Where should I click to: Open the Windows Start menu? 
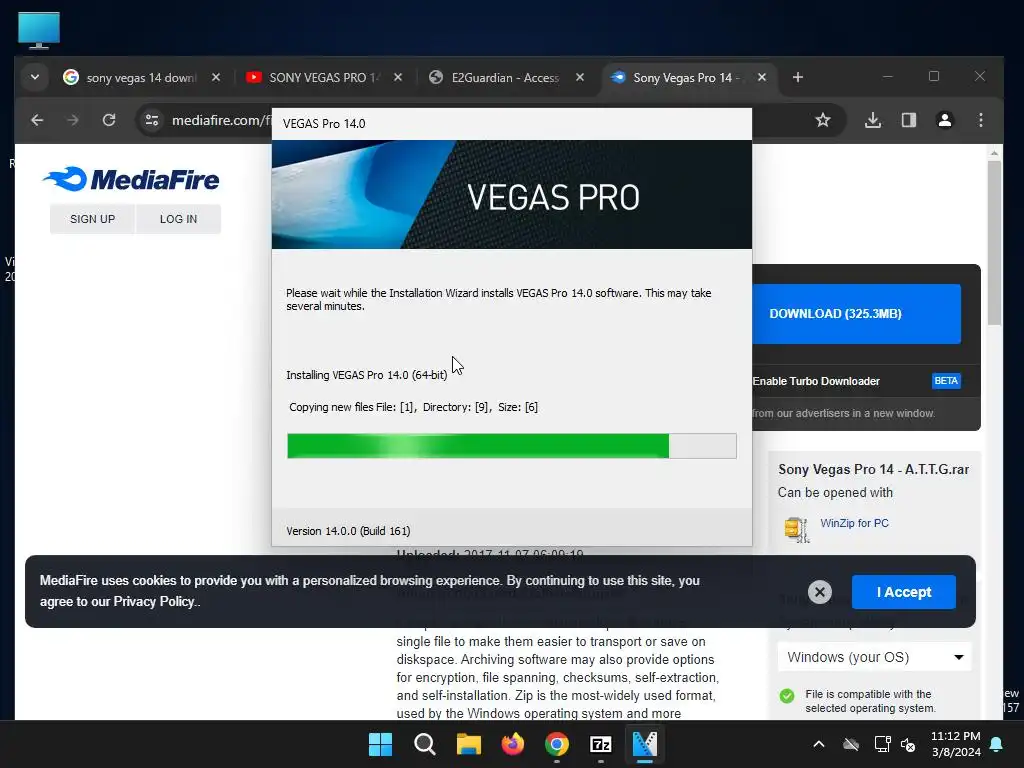pos(381,744)
